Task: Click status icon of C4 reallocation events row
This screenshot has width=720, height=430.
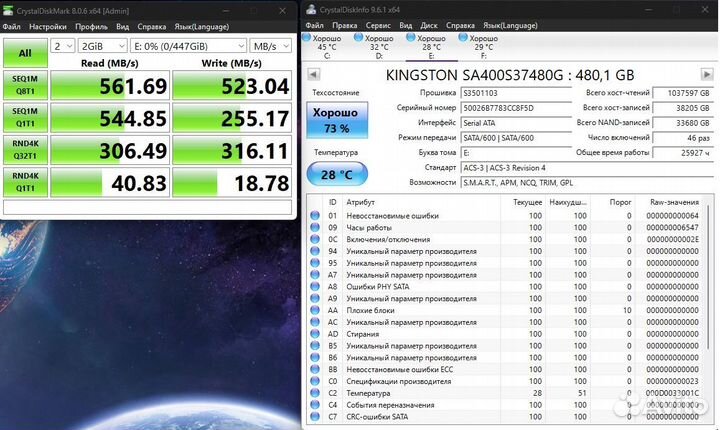Action: pyautogui.click(x=315, y=405)
